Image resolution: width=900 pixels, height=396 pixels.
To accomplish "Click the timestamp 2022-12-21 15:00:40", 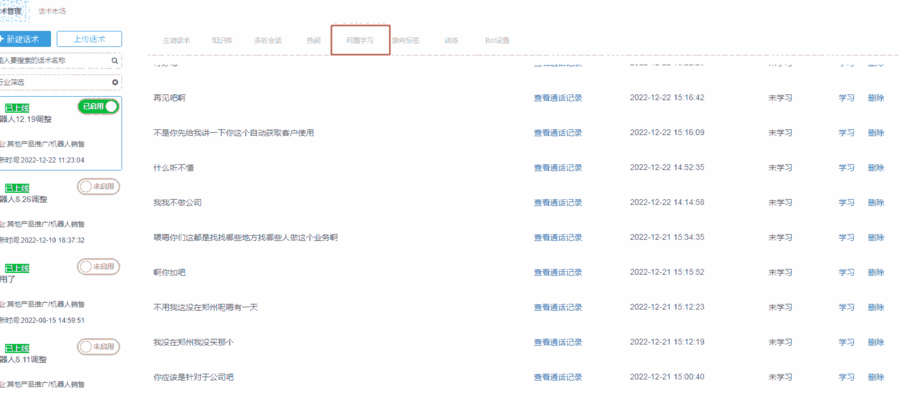I will click(667, 378).
